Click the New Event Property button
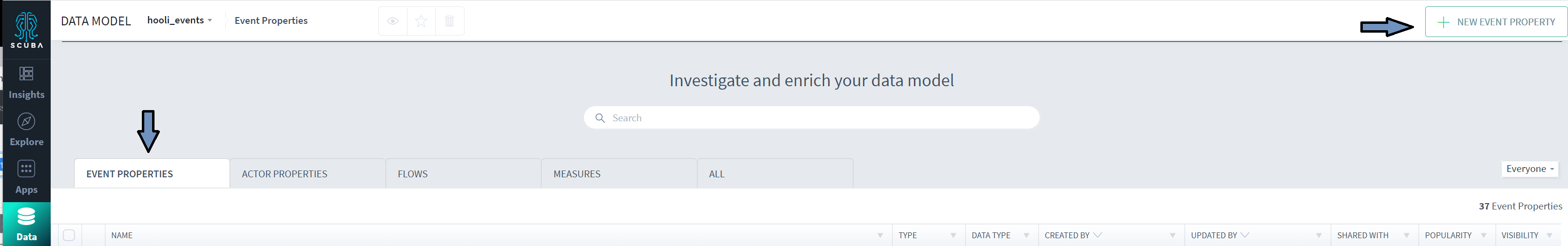Viewport: 1568px width, 246px height. coord(1495,22)
